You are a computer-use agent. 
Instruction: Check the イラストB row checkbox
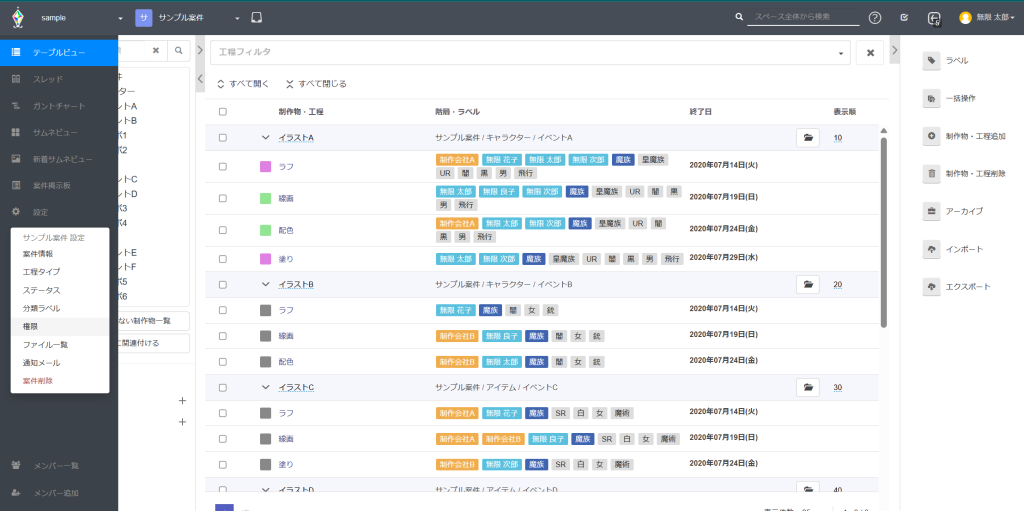(223, 285)
